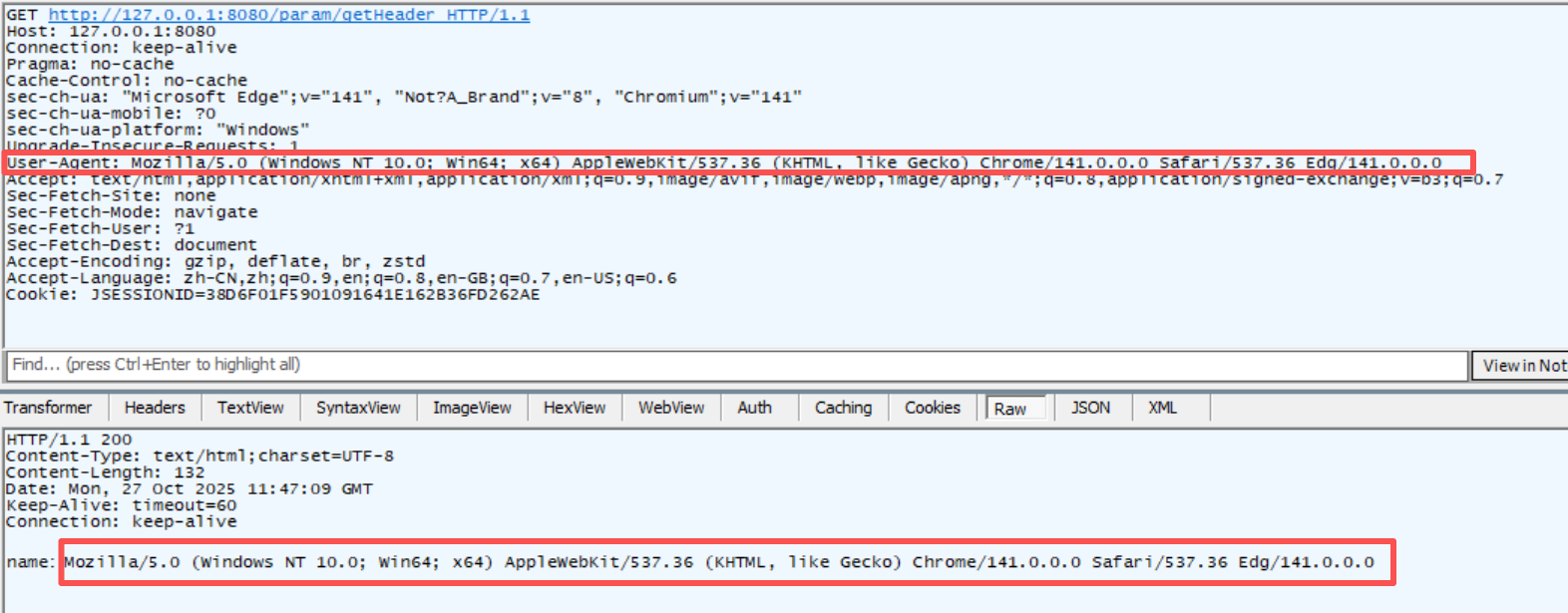Image resolution: width=1568 pixels, height=613 pixels.
Task: Click the View in Notepad button
Action: (x=1520, y=366)
